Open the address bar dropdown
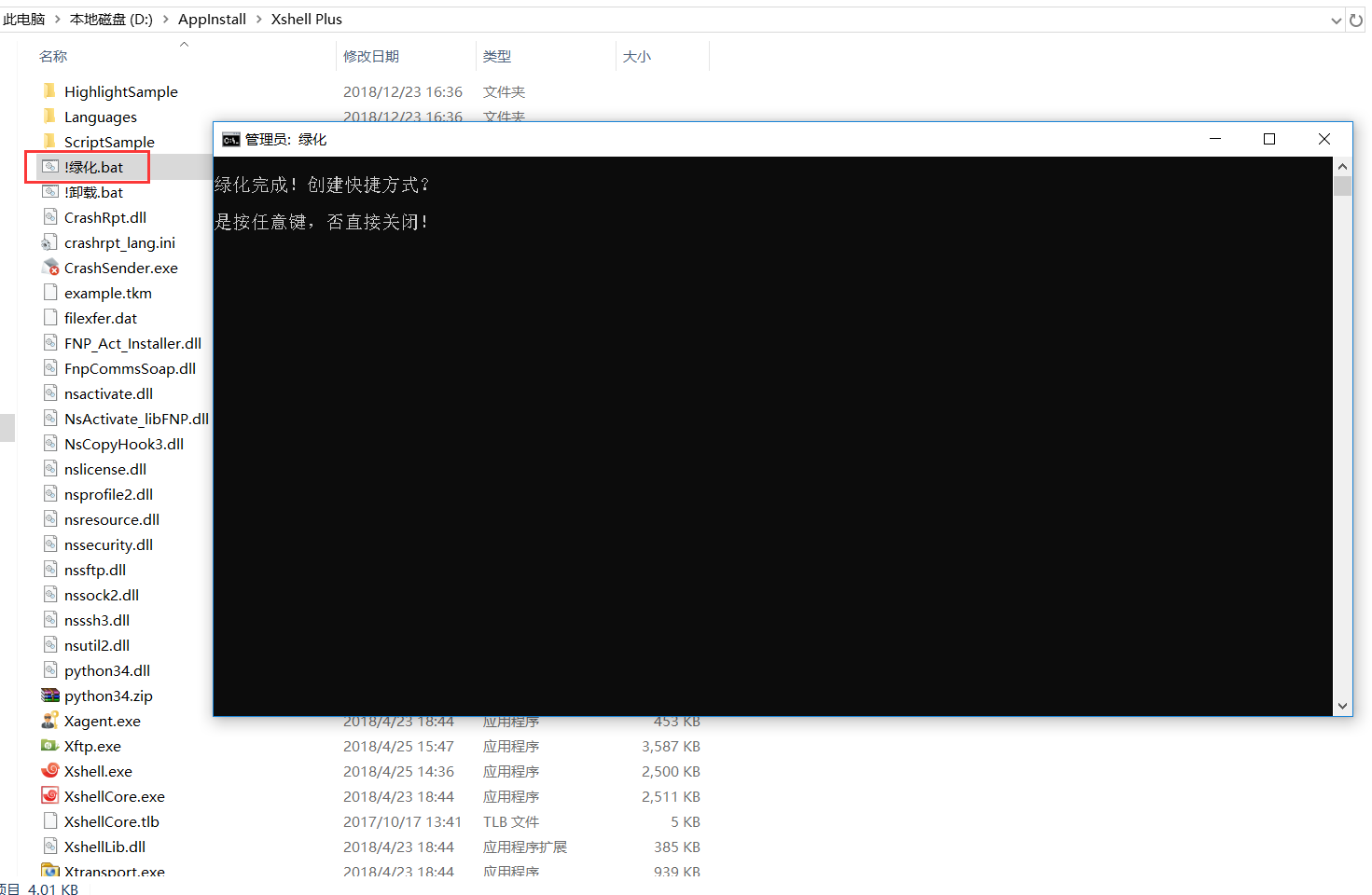The width and height of the screenshot is (1372, 895). click(x=1337, y=19)
